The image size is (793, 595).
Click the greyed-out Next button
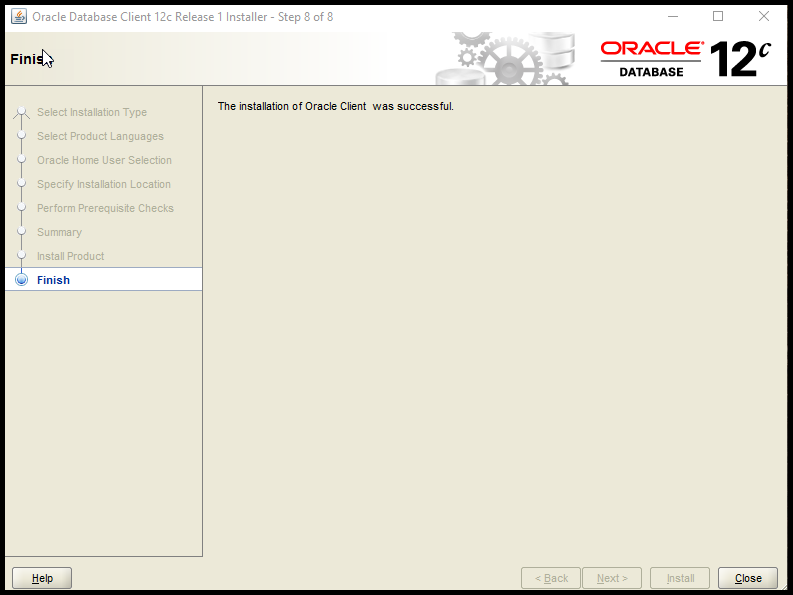(x=612, y=578)
